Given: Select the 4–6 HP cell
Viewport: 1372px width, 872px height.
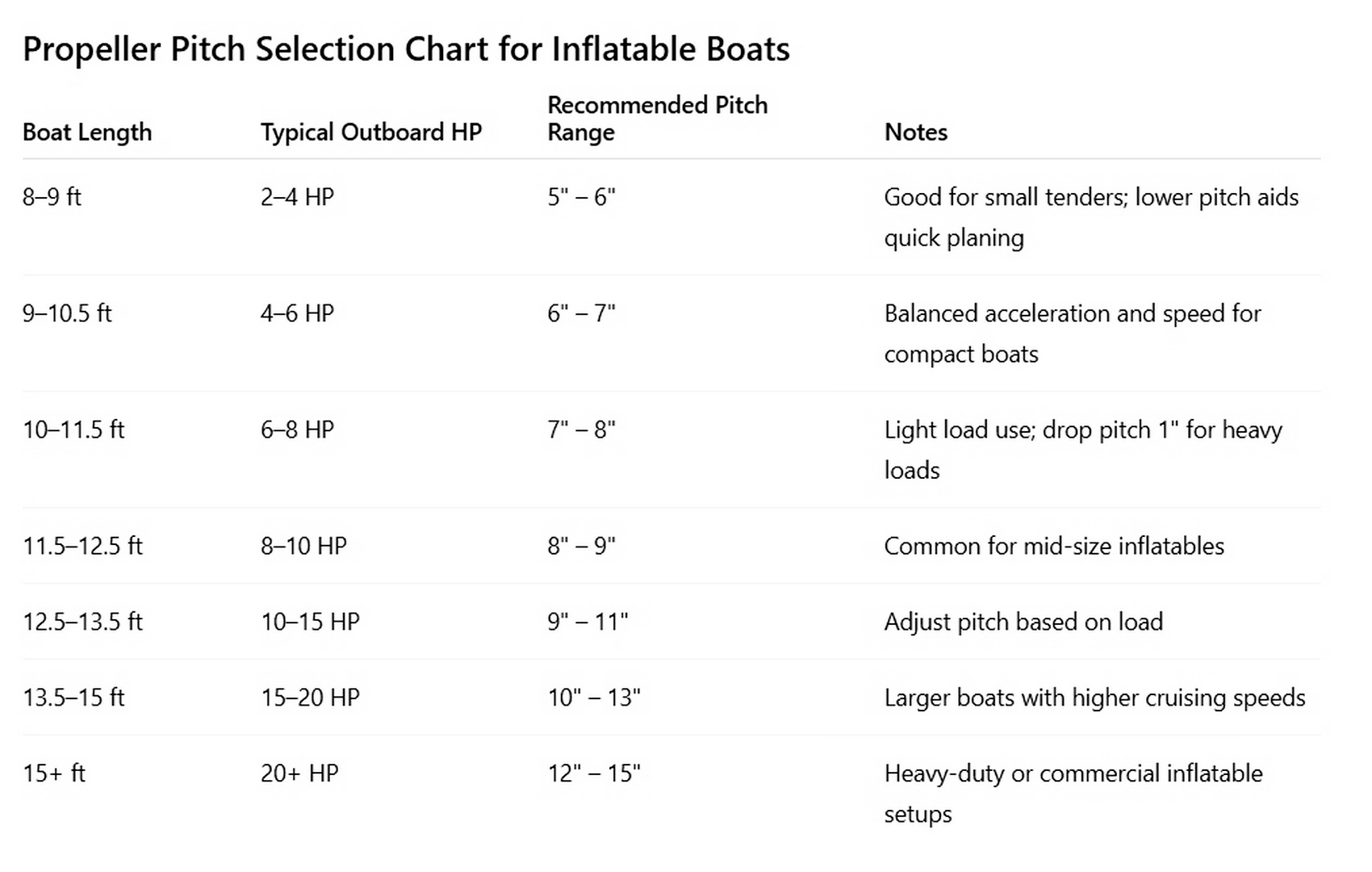Looking at the screenshot, I should (x=297, y=313).
